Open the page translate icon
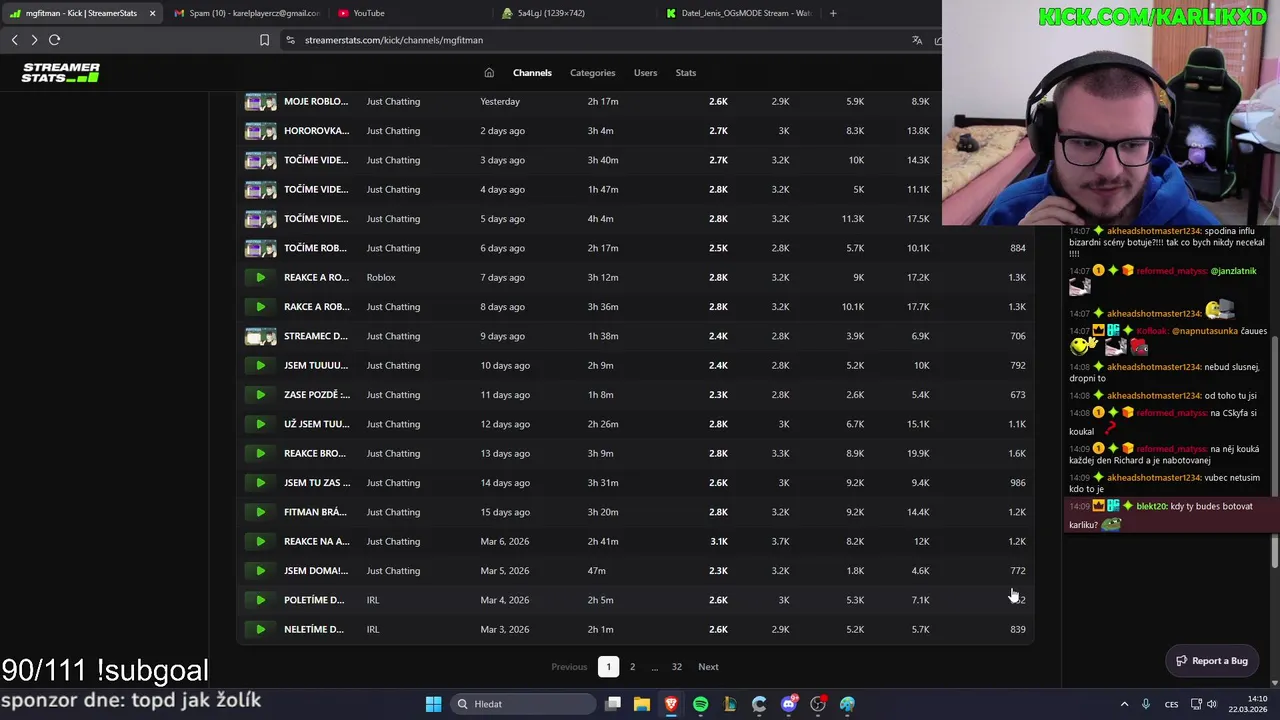Viewport: 1280px width, 720px height. 917,40
